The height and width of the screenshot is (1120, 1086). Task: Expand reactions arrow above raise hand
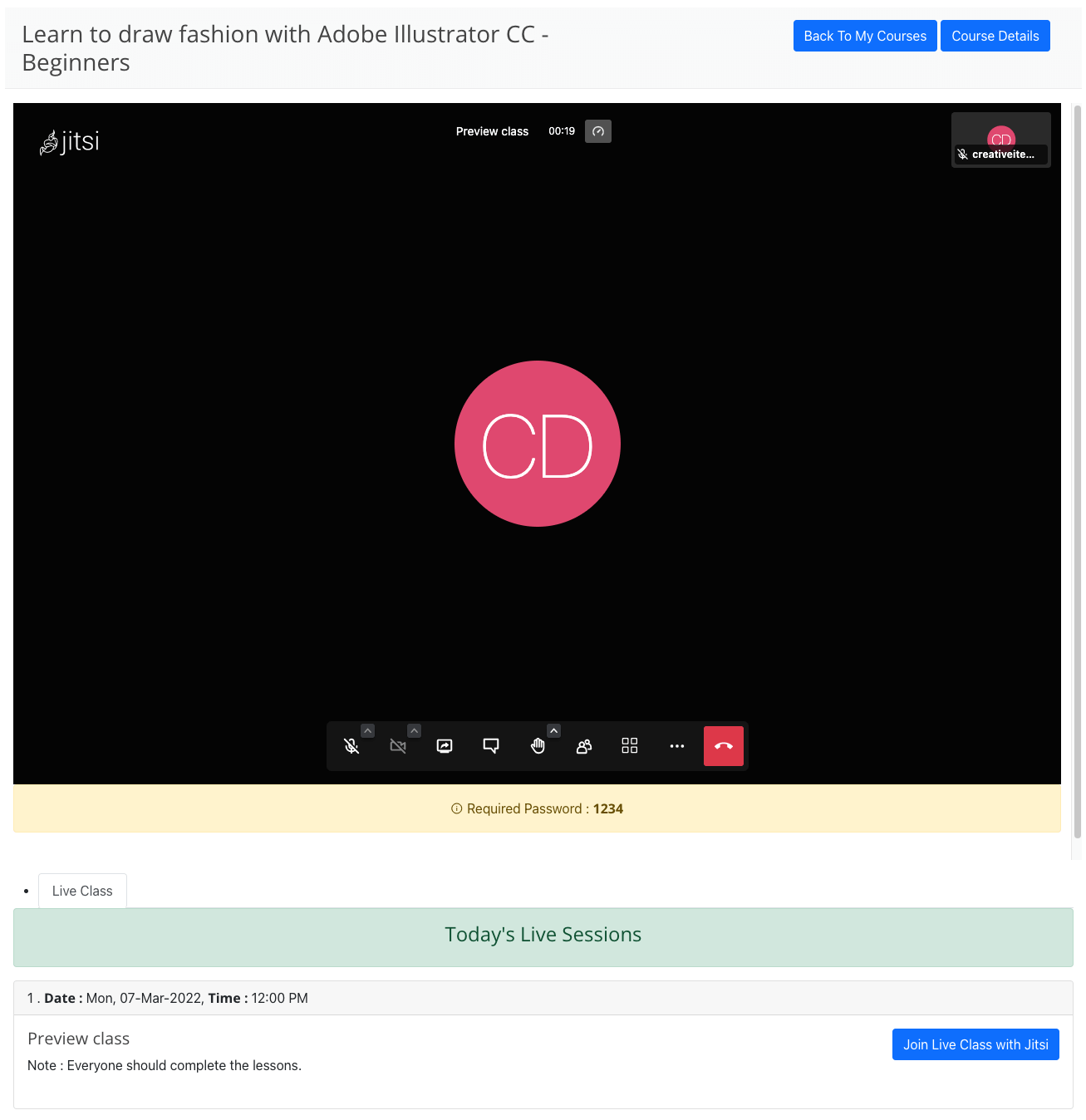coord(554,730)
